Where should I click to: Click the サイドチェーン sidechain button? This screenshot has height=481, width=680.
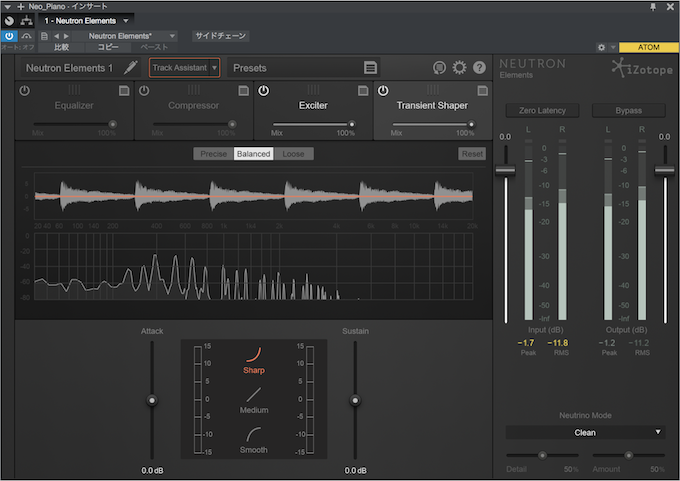pos(220,36)
